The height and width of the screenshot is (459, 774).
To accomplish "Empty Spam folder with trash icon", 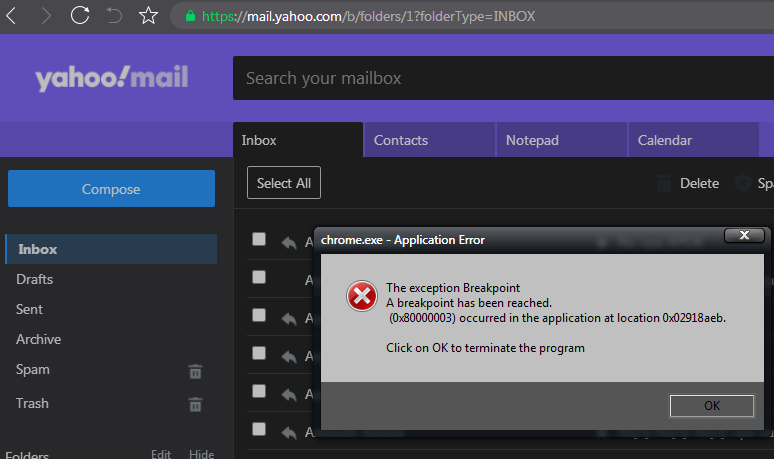I will [195, 371].
